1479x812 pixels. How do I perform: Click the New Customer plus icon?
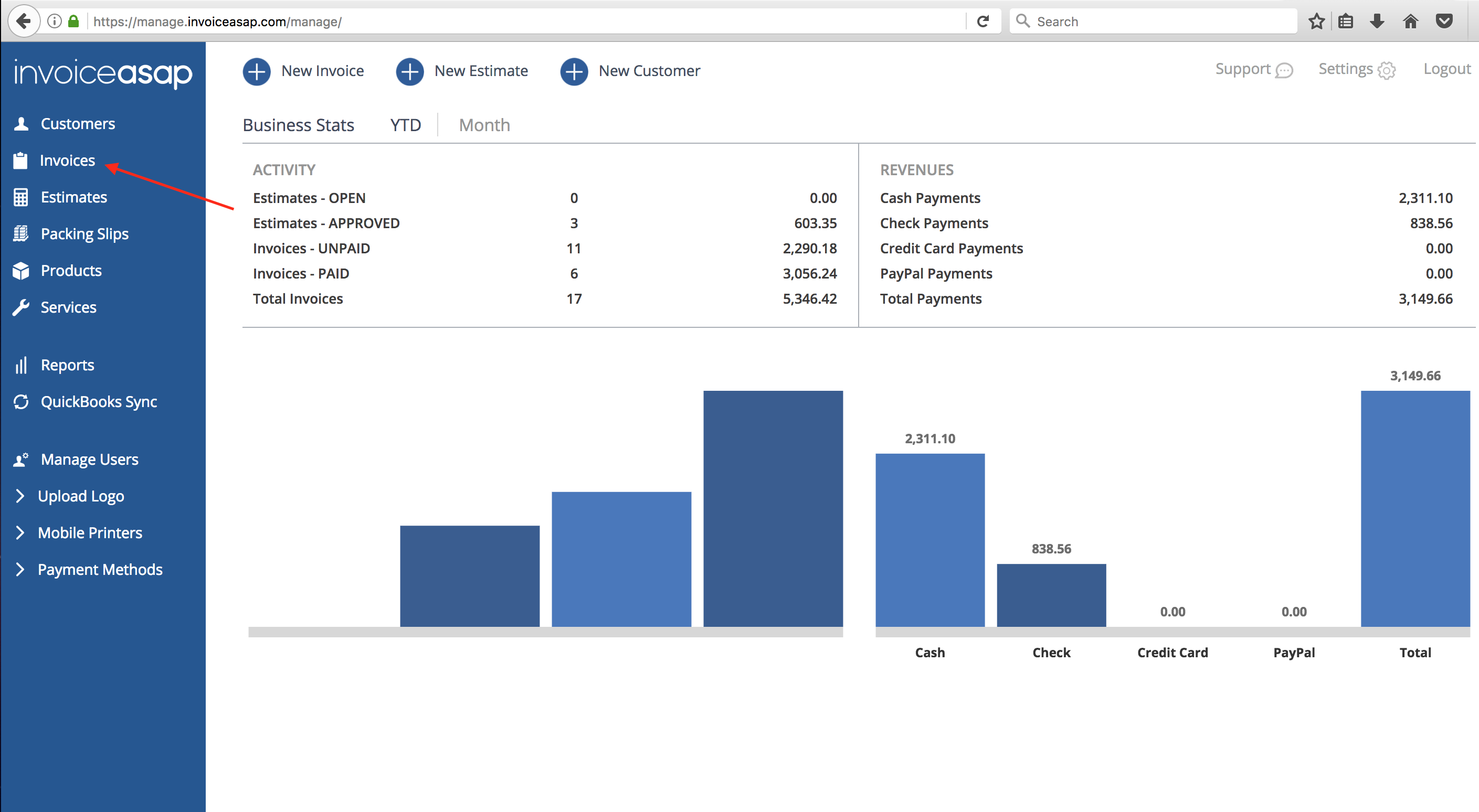pos(574,71)
